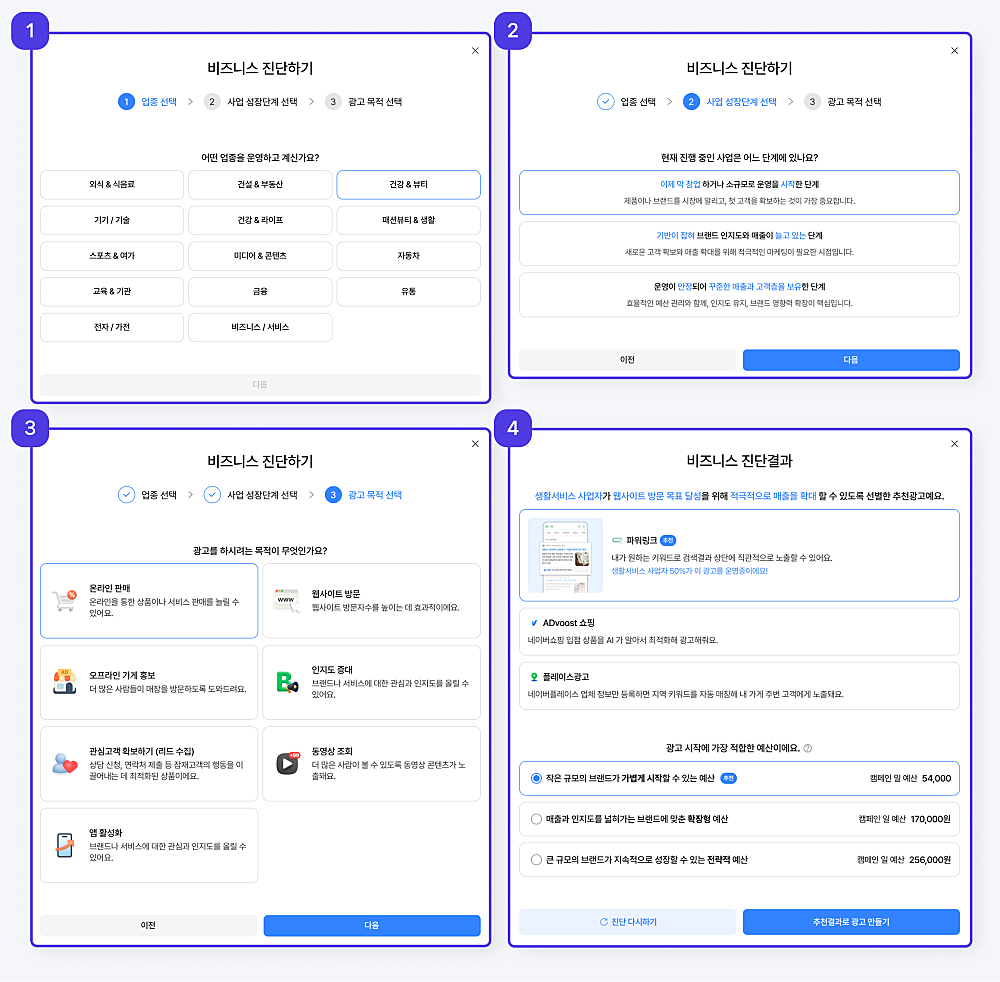Choose the smartphone icon for 앱 활성화
Viewport: 1000px width, 982px height.
(65, 845)
